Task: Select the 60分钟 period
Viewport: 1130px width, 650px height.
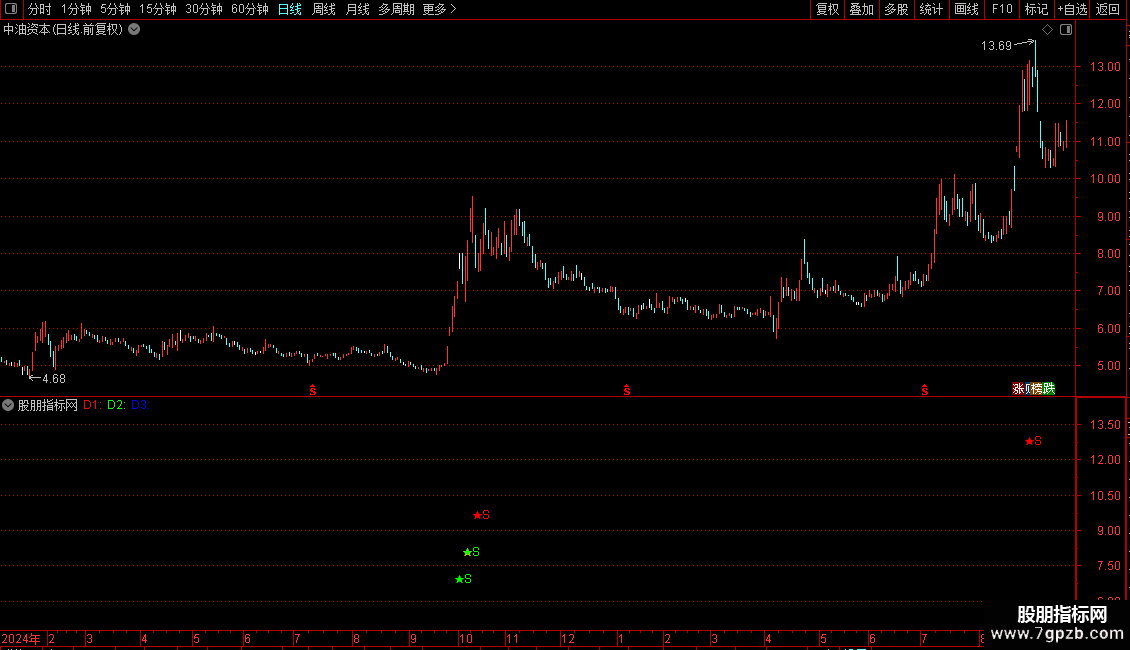Action: [250, 9]
